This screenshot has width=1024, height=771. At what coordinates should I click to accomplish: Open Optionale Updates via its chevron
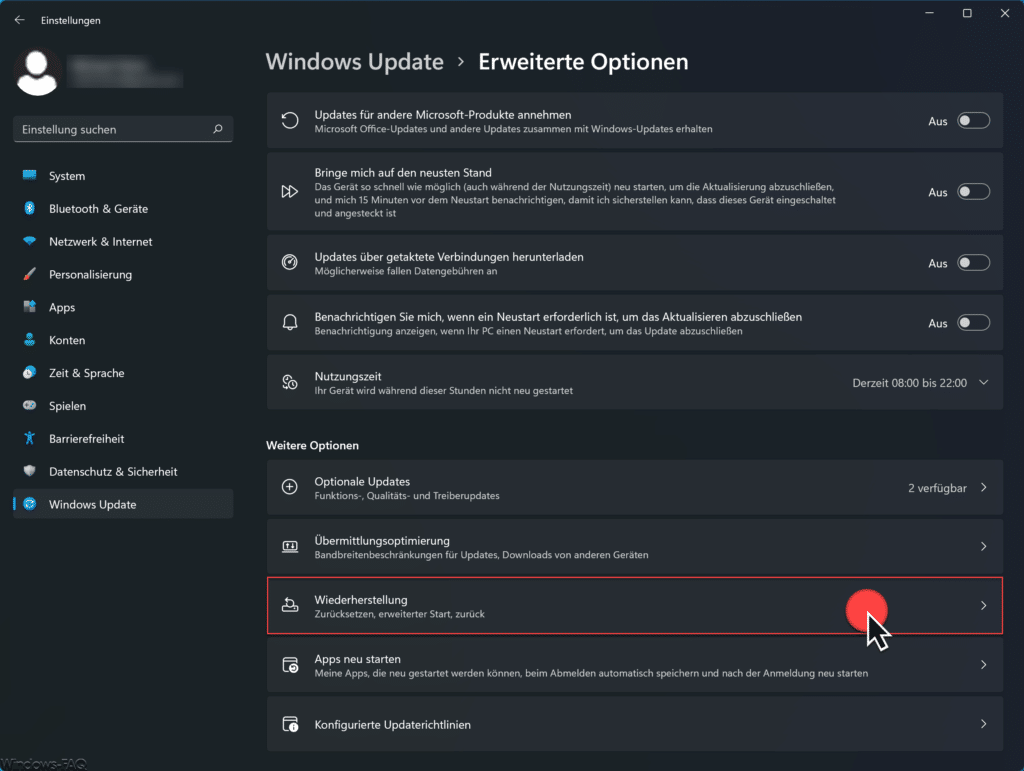pyautogui.click(x=984, y=488)
